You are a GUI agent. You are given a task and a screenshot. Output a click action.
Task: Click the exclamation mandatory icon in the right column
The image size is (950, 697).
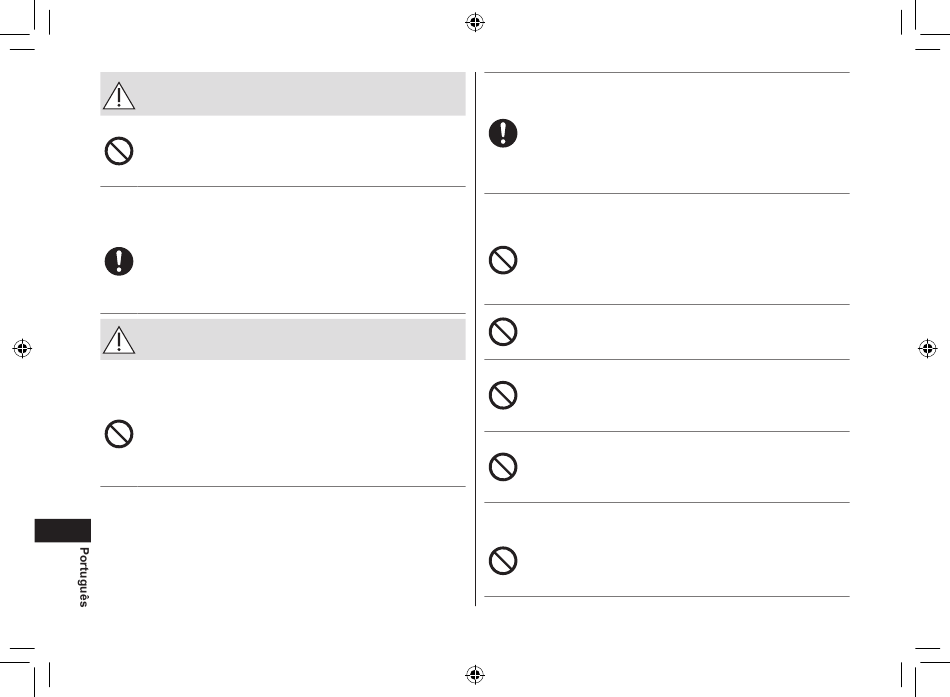click(503, 133)
